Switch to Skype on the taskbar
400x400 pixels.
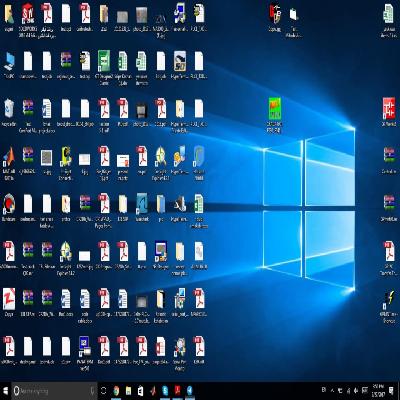(165, 391)
